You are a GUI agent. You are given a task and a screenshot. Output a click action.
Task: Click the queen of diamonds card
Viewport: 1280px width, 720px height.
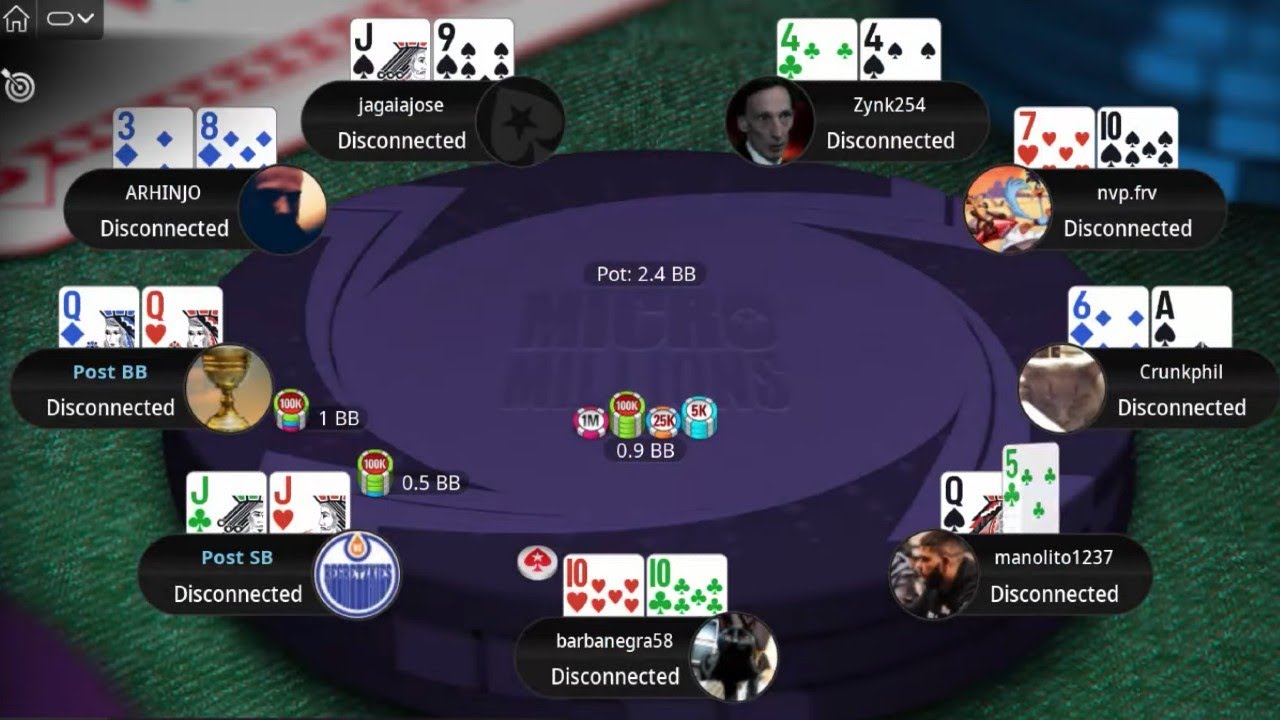pyautogui.click(x=99, y=318)
